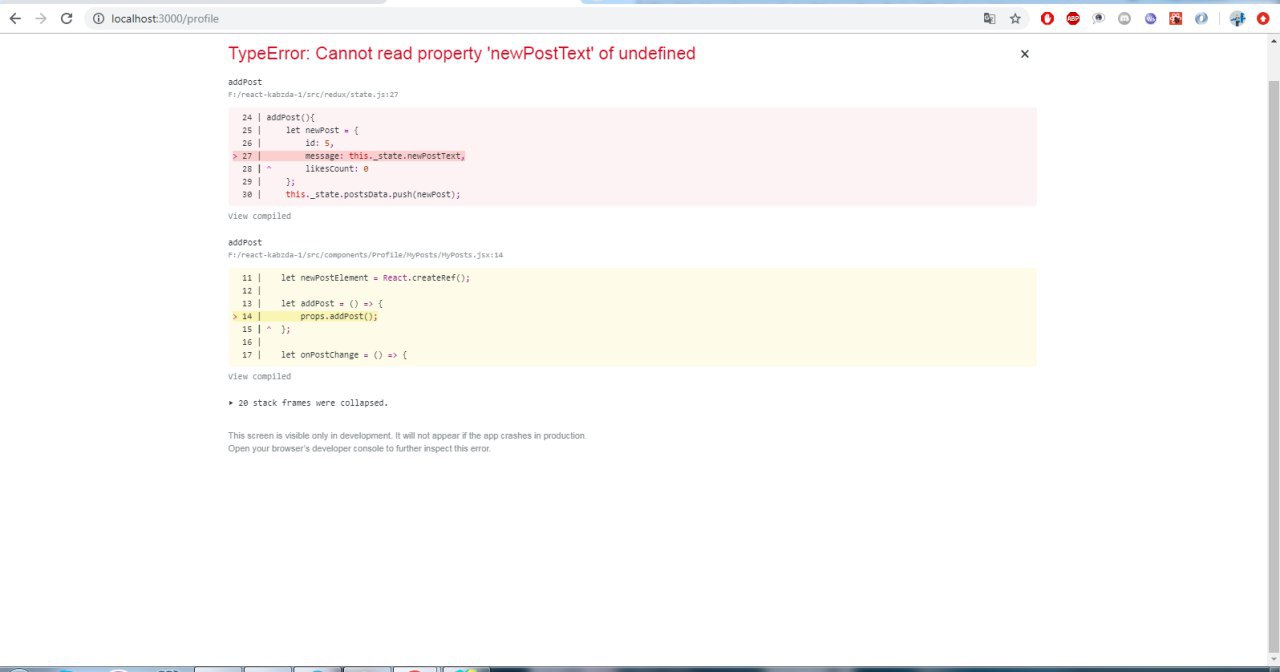Open the Google Translate page icon
Viewport: 1280px width, 672px height.
pos(989,18)
